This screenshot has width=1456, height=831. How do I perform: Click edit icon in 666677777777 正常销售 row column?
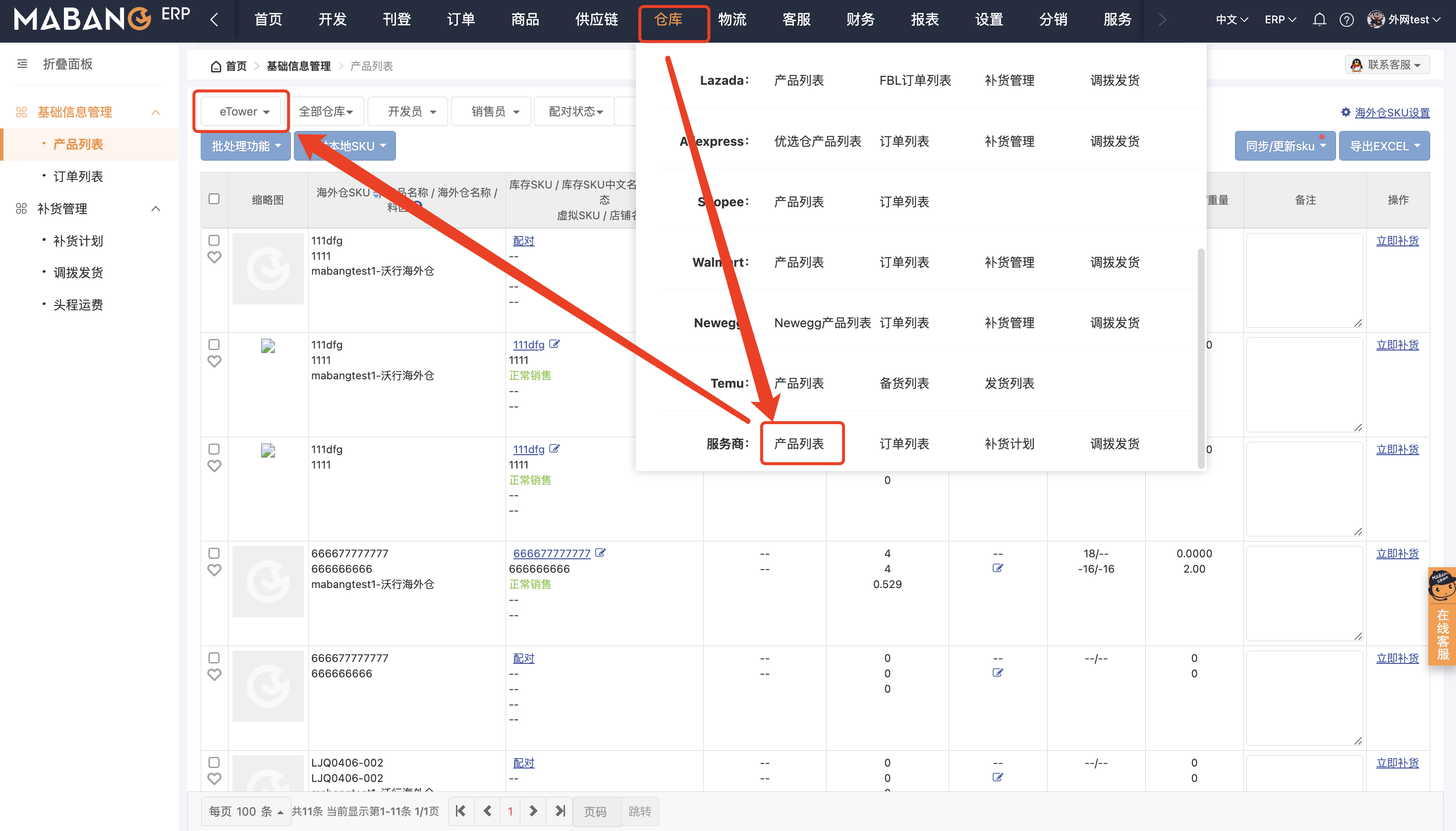998,568
